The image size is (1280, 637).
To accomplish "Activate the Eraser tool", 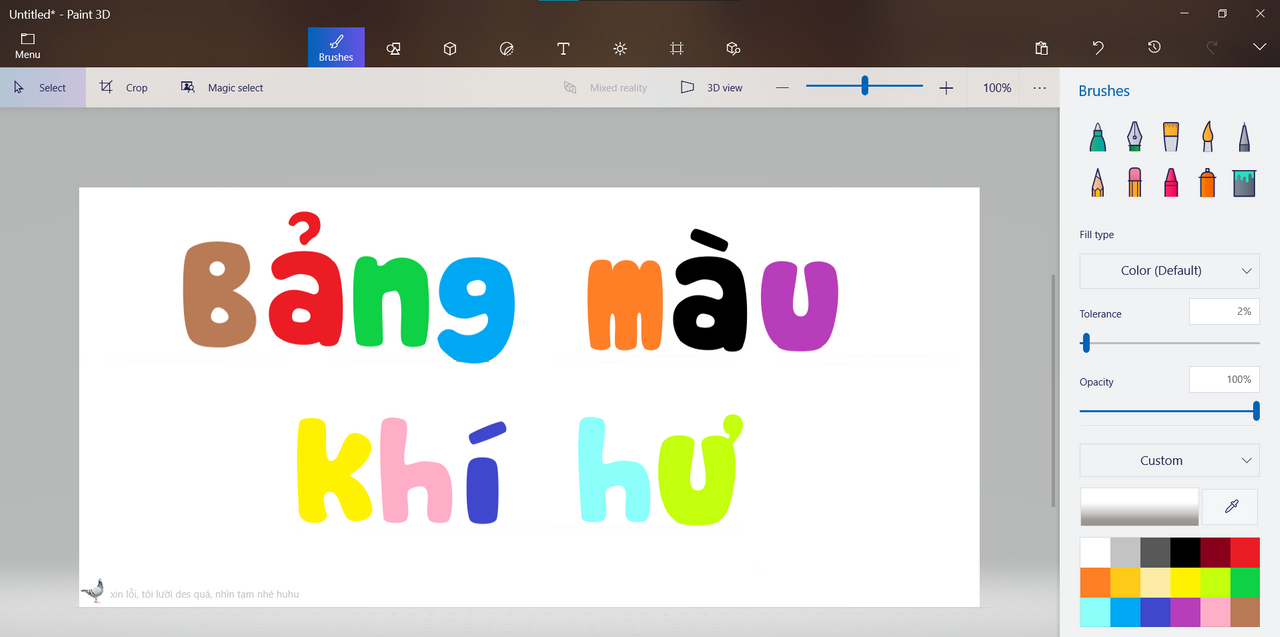I will point(1134,182).
